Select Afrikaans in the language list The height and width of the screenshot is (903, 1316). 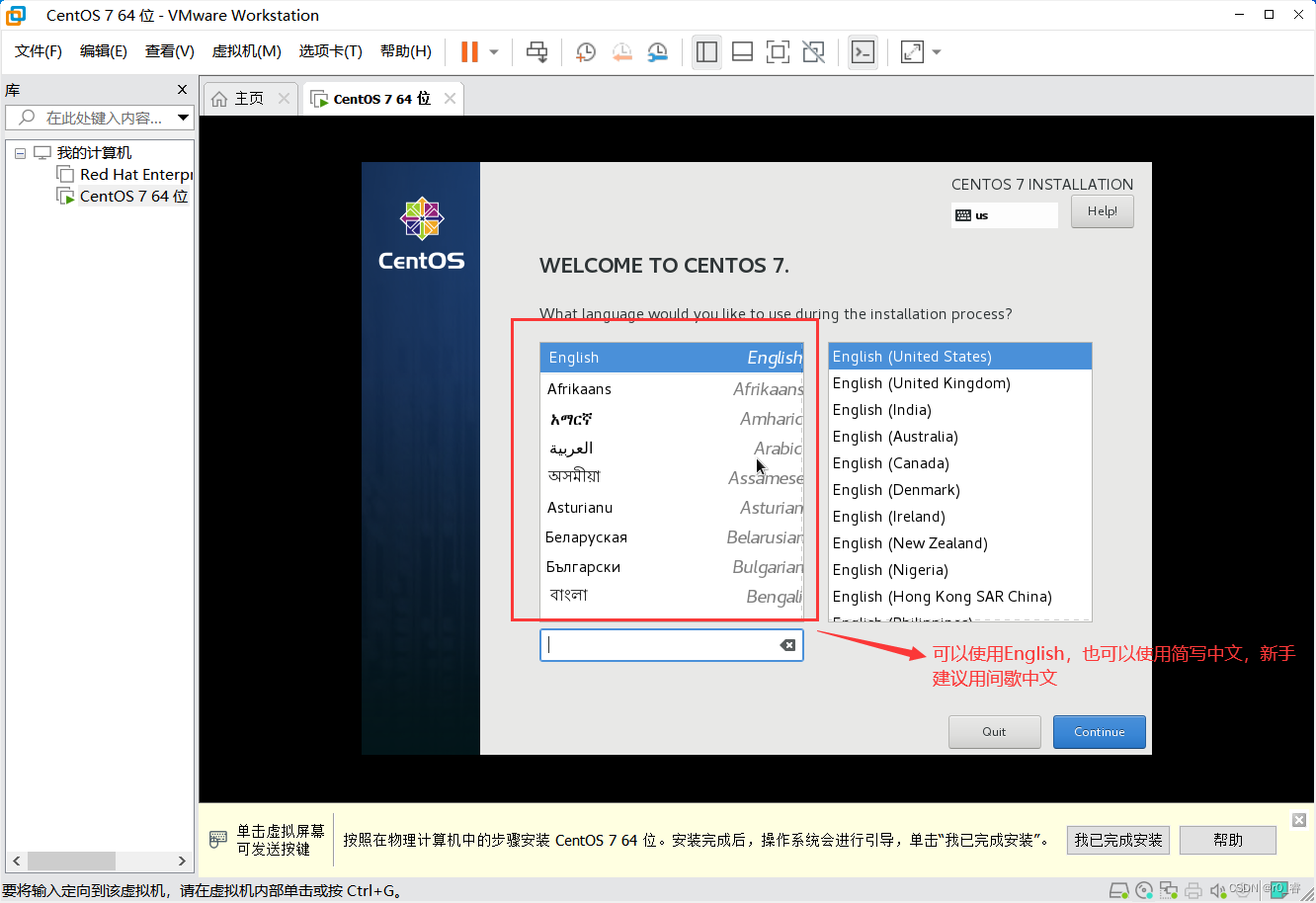[x=672, y=389]
